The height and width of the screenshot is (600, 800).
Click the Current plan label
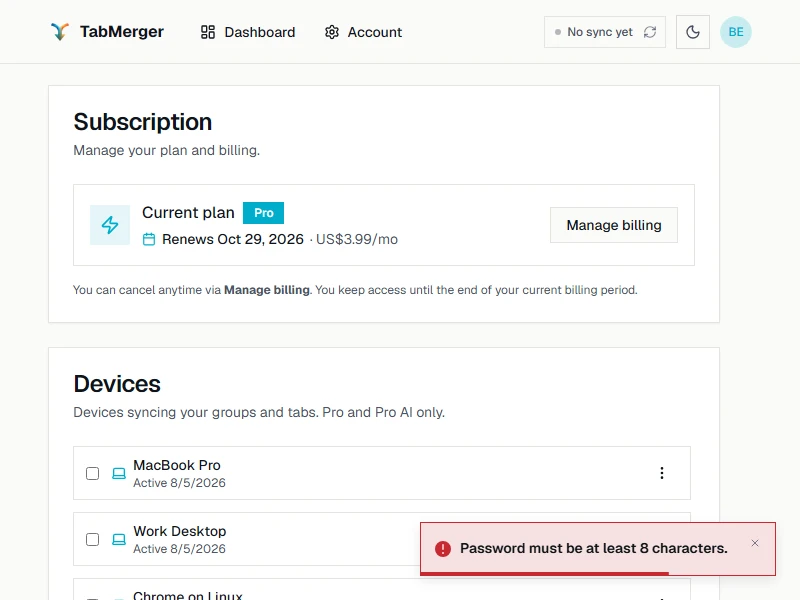188,213
